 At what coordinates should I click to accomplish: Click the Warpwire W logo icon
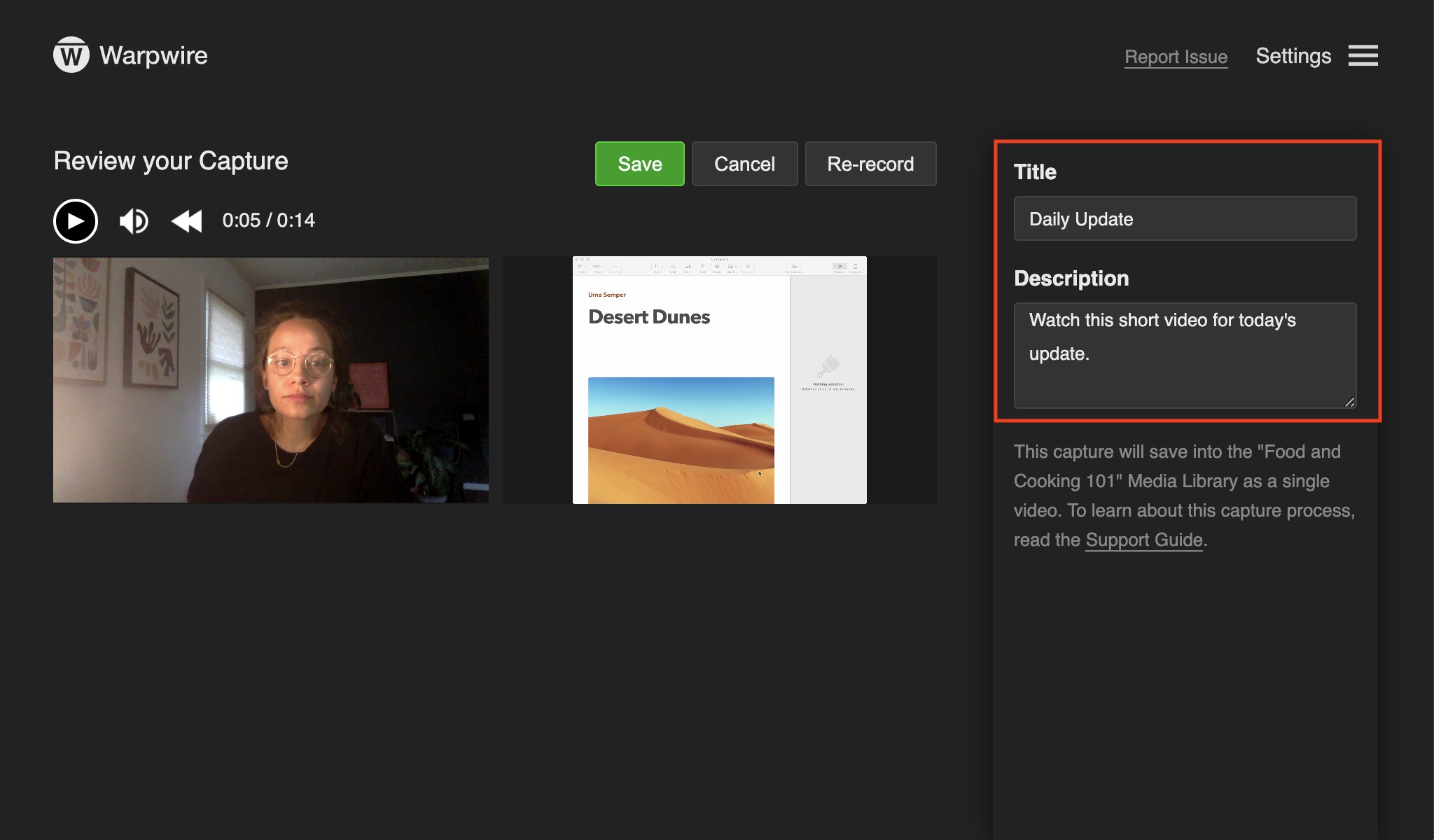point(71,55)
